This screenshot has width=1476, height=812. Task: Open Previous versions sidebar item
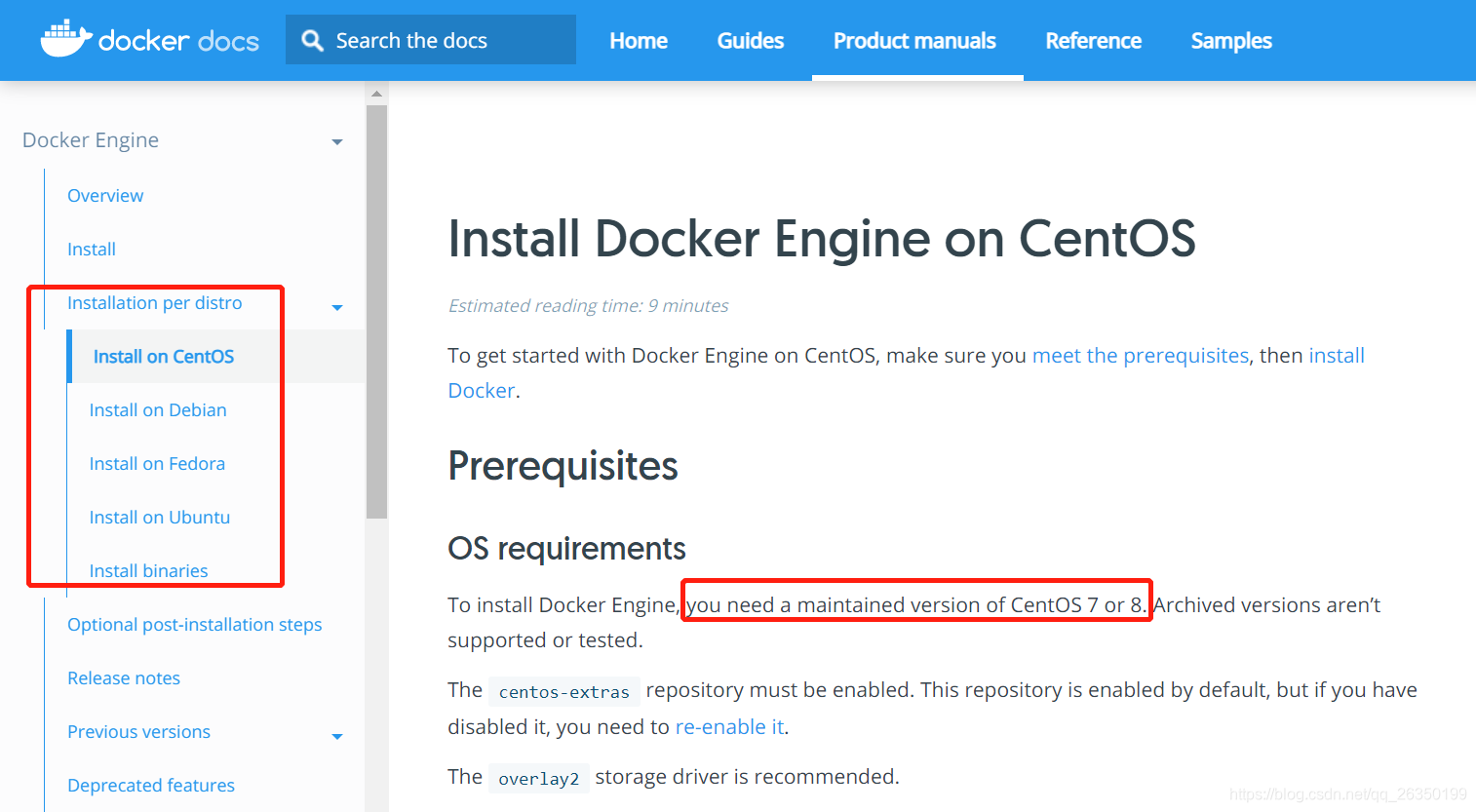138,732
